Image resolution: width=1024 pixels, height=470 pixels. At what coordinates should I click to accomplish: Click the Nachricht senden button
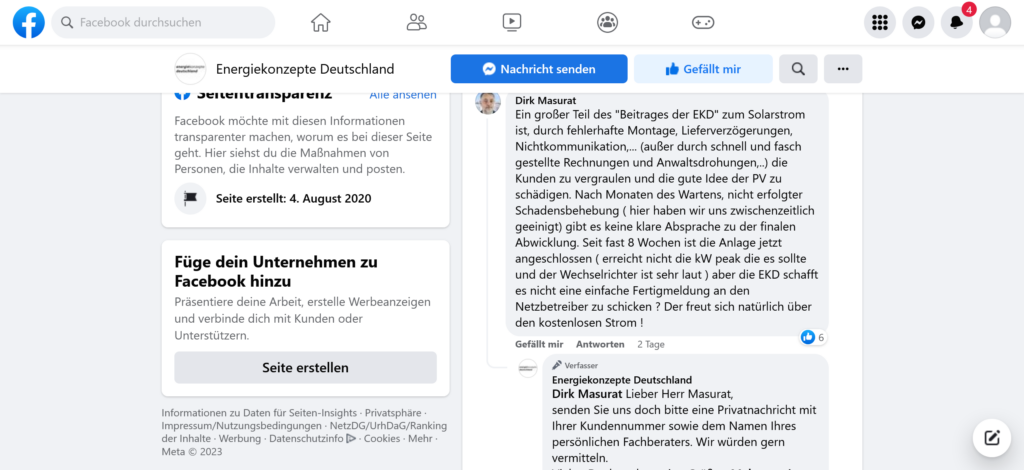pyautogui.click(x=539, y=69)
